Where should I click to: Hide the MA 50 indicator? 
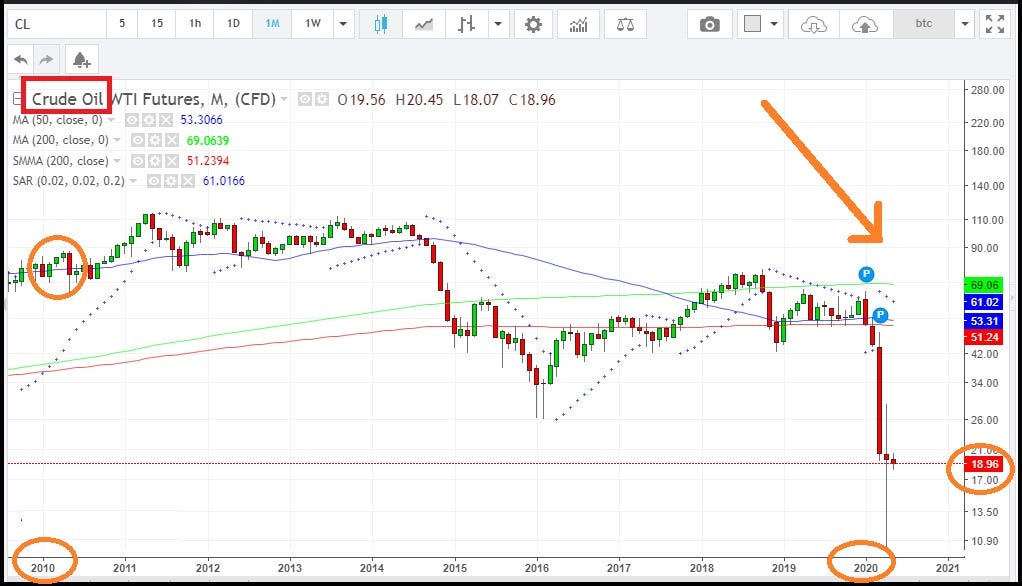[x=132, y=120]
